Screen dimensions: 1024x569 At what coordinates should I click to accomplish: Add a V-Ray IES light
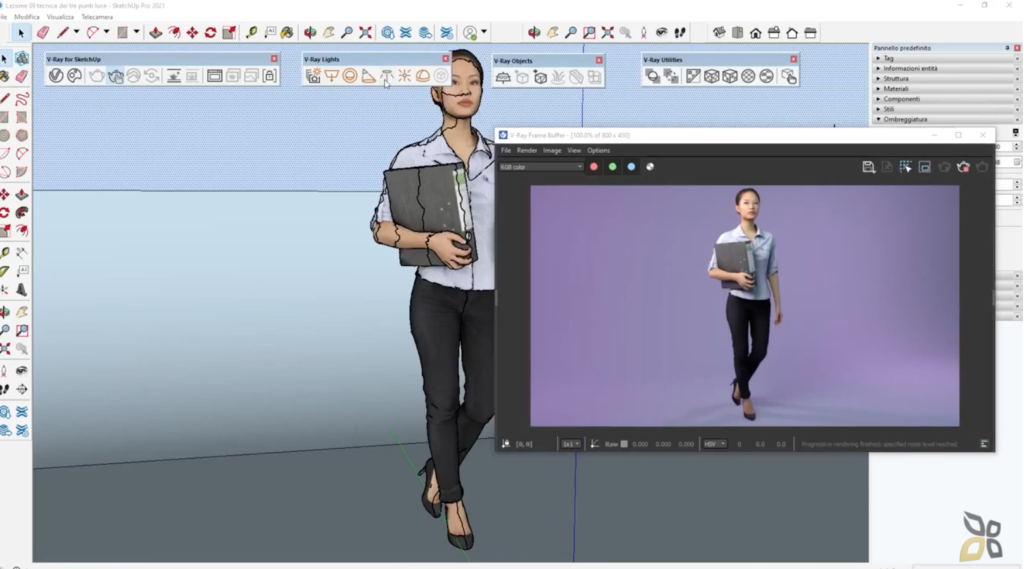pyautogui.click(x=387, y=76)
